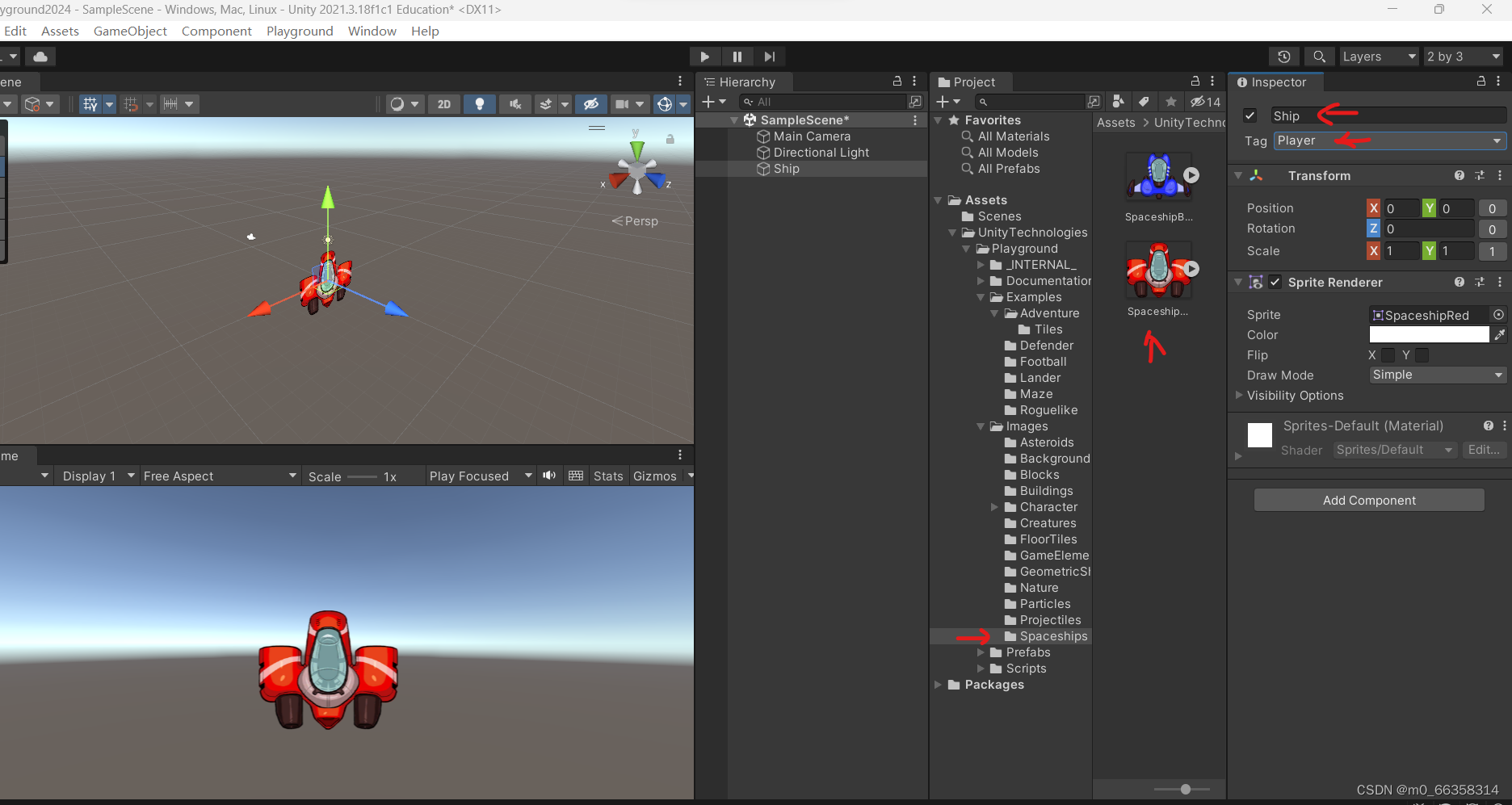The image size is (1512, 805).
Task: Select All Materials favorite search
Action: click(x=1014, y=136)
